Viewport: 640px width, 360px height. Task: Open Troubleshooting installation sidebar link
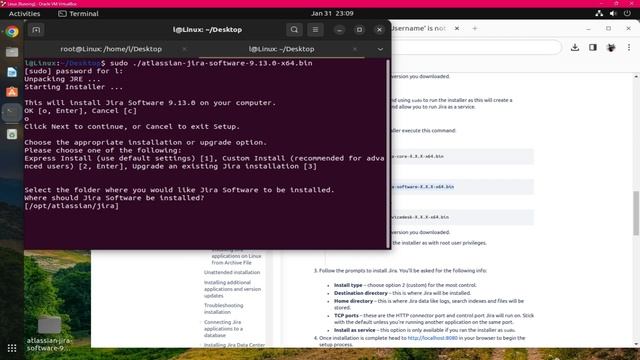click(x=223, y=309)
